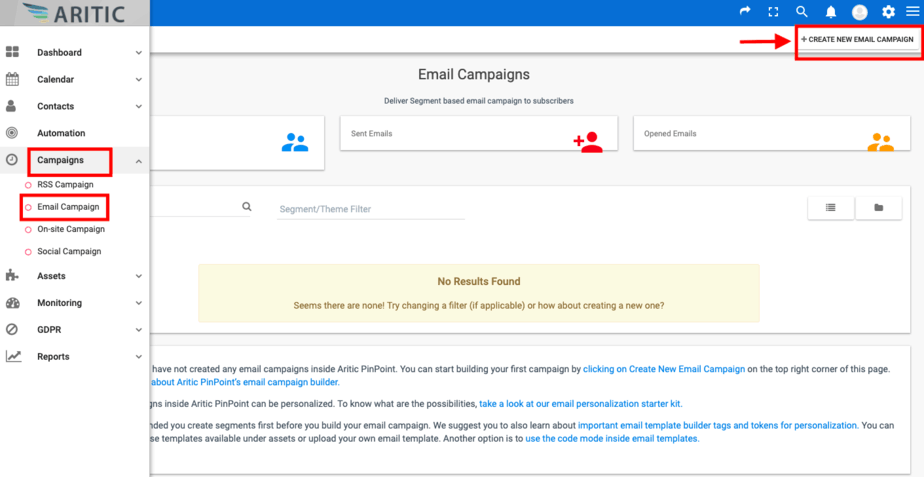Click the Monitoring gauge icon
924x477 pixels.
(x=12, y=302)
